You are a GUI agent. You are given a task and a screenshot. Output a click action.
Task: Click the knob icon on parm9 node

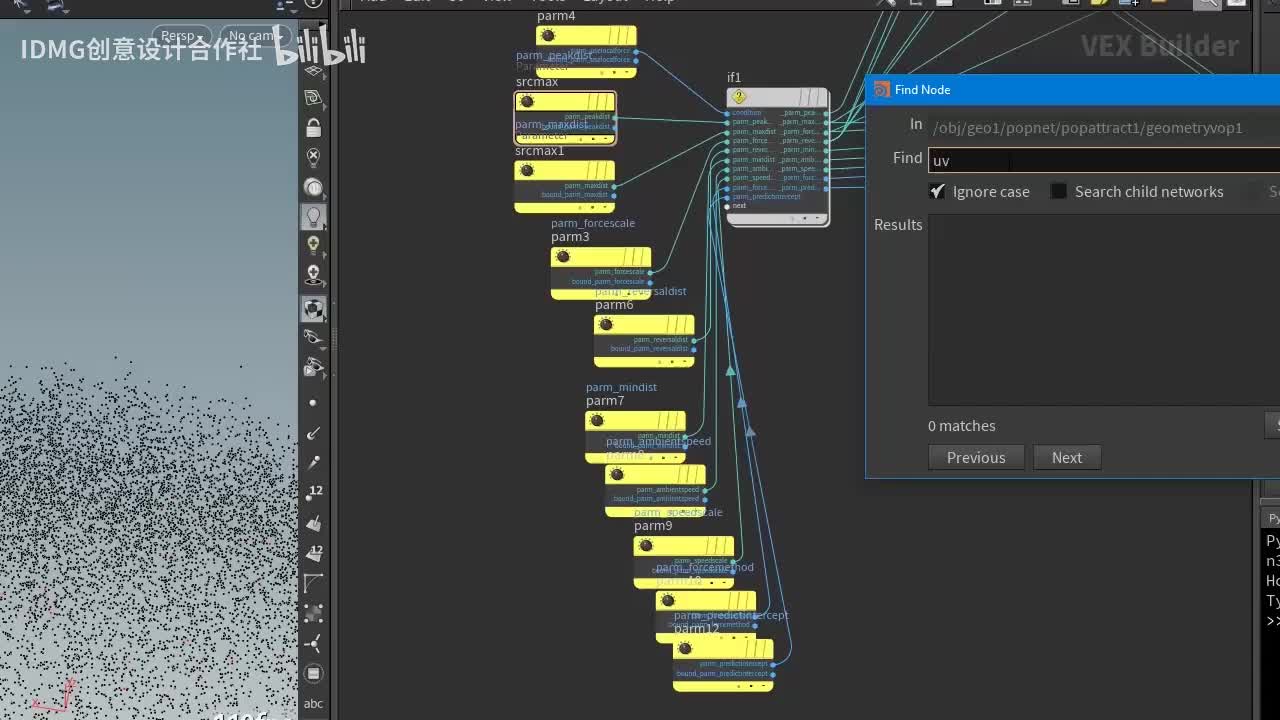pyautogui.click(x=645, y=545)
